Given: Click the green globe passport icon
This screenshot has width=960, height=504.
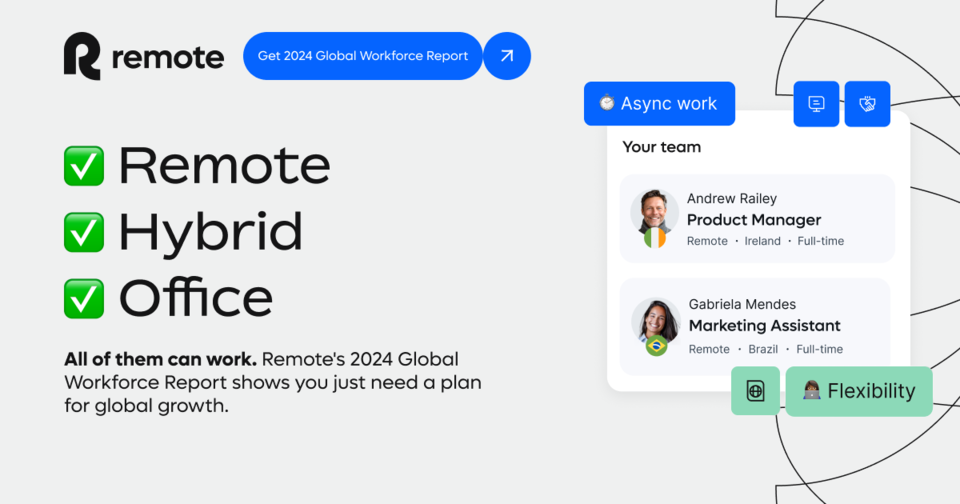Looking at the screenshot, I should (x=755, y=391).
